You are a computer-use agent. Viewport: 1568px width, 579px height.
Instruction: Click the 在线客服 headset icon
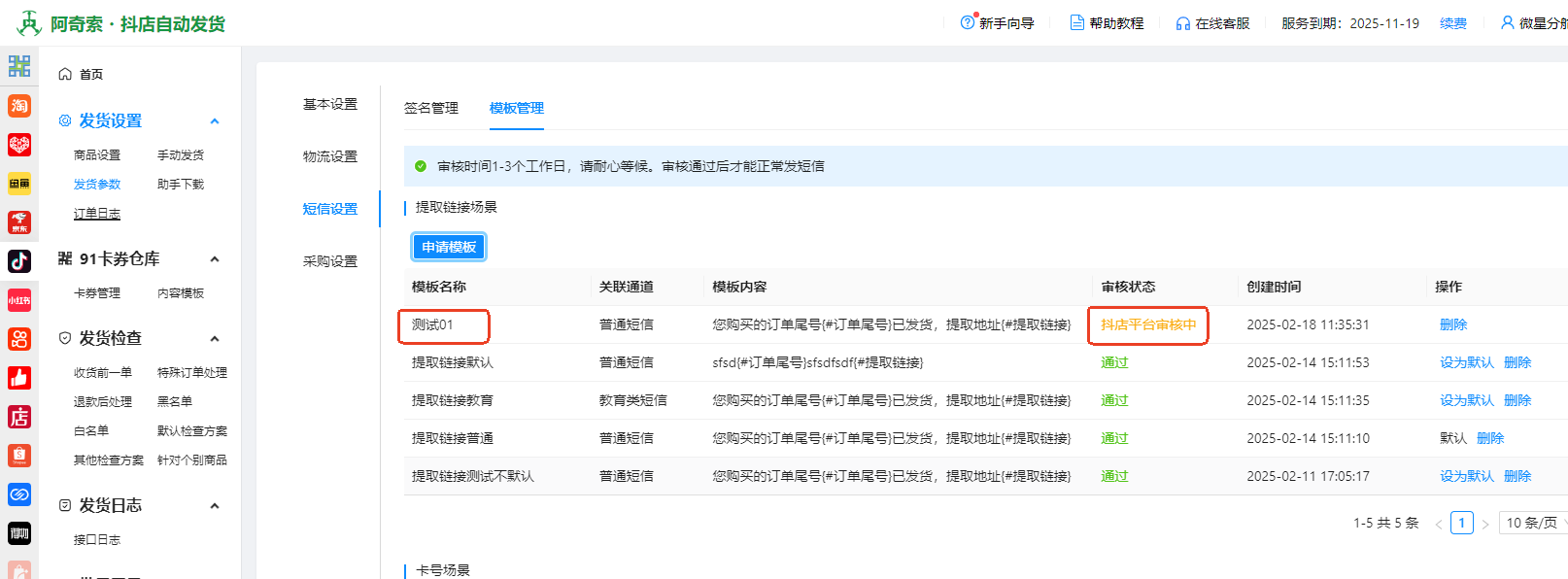coord(1183,23)
